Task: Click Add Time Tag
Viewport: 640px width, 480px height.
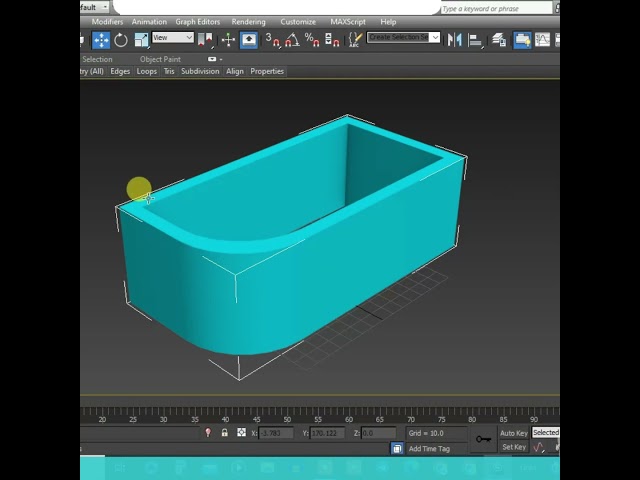Action: [429, 449]
